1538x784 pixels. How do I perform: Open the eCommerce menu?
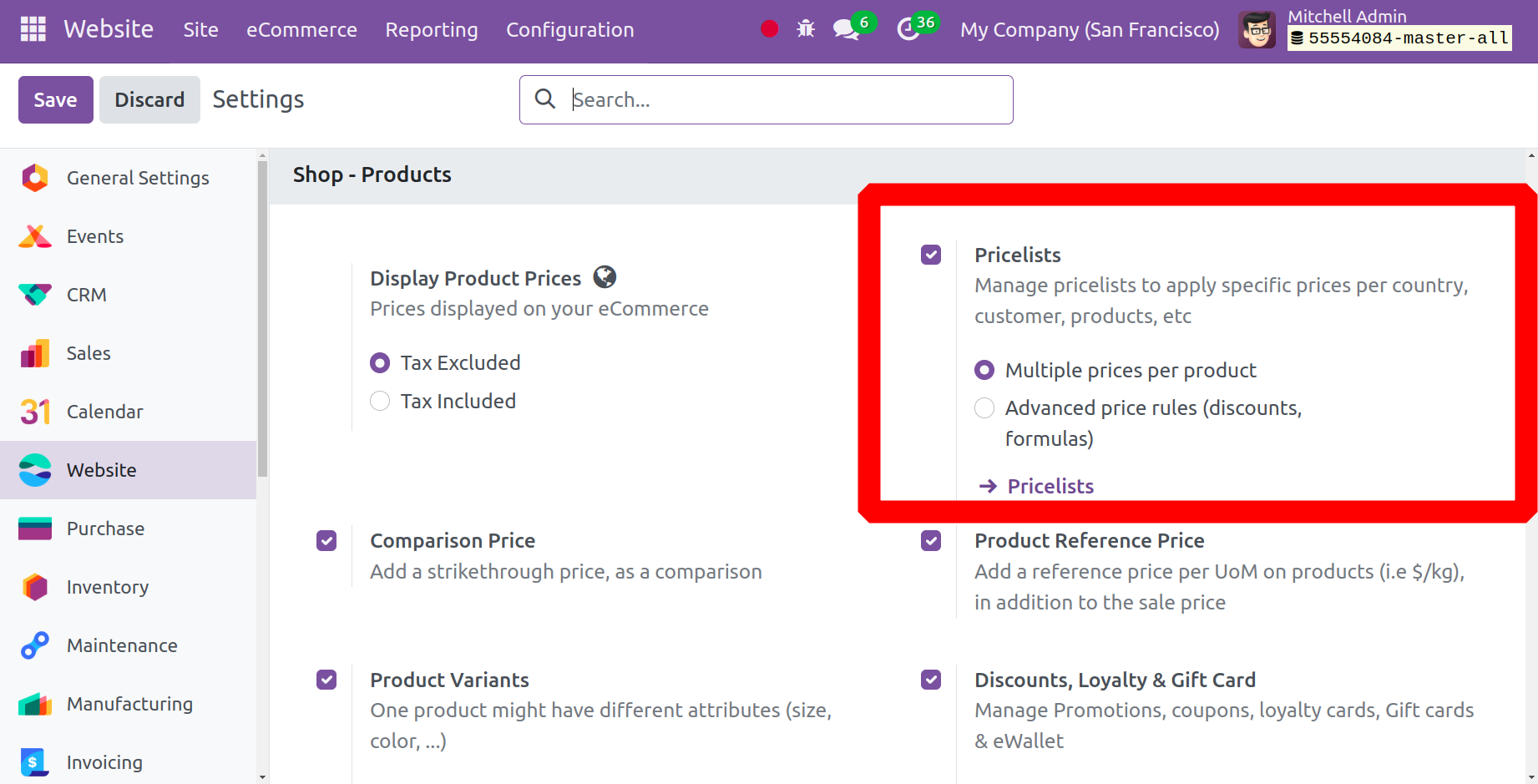301,30
